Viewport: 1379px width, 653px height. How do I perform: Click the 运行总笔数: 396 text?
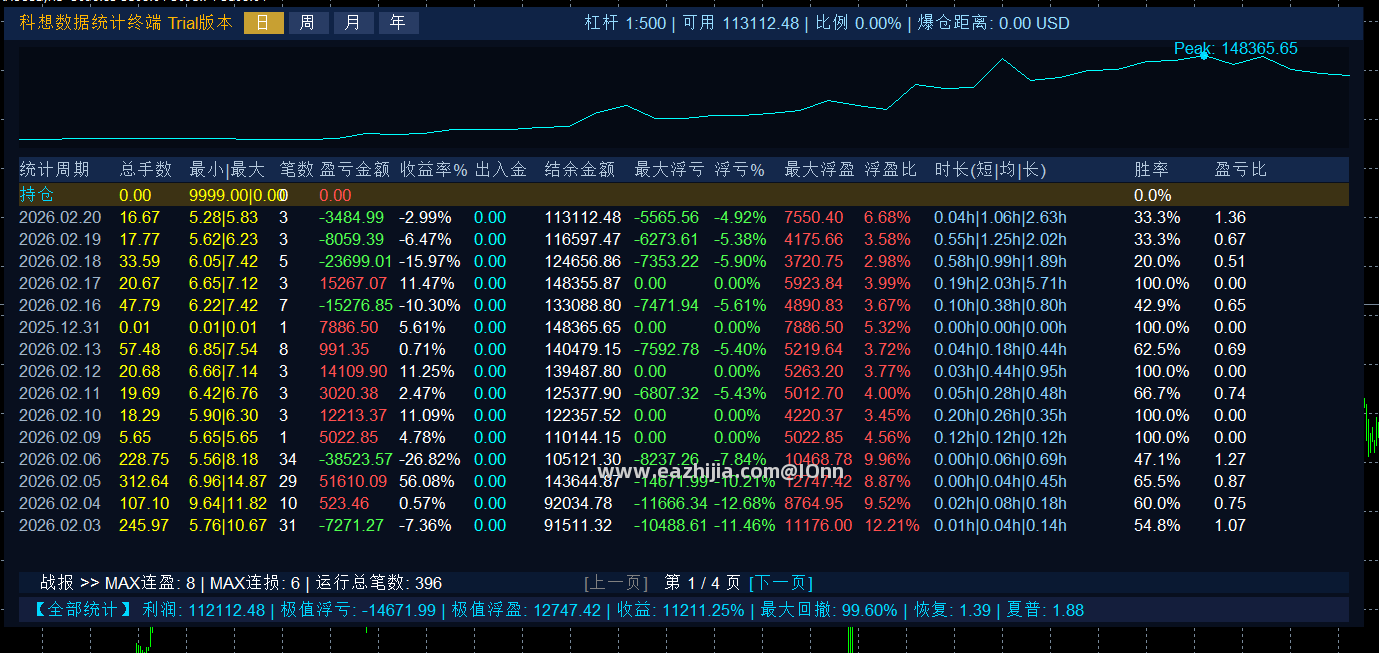click(x=379, y=582)
